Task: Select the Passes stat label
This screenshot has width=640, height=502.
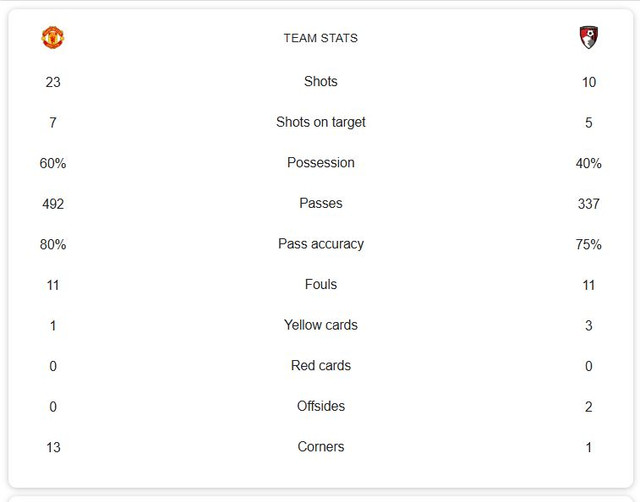Action: (x=321, y=203)
